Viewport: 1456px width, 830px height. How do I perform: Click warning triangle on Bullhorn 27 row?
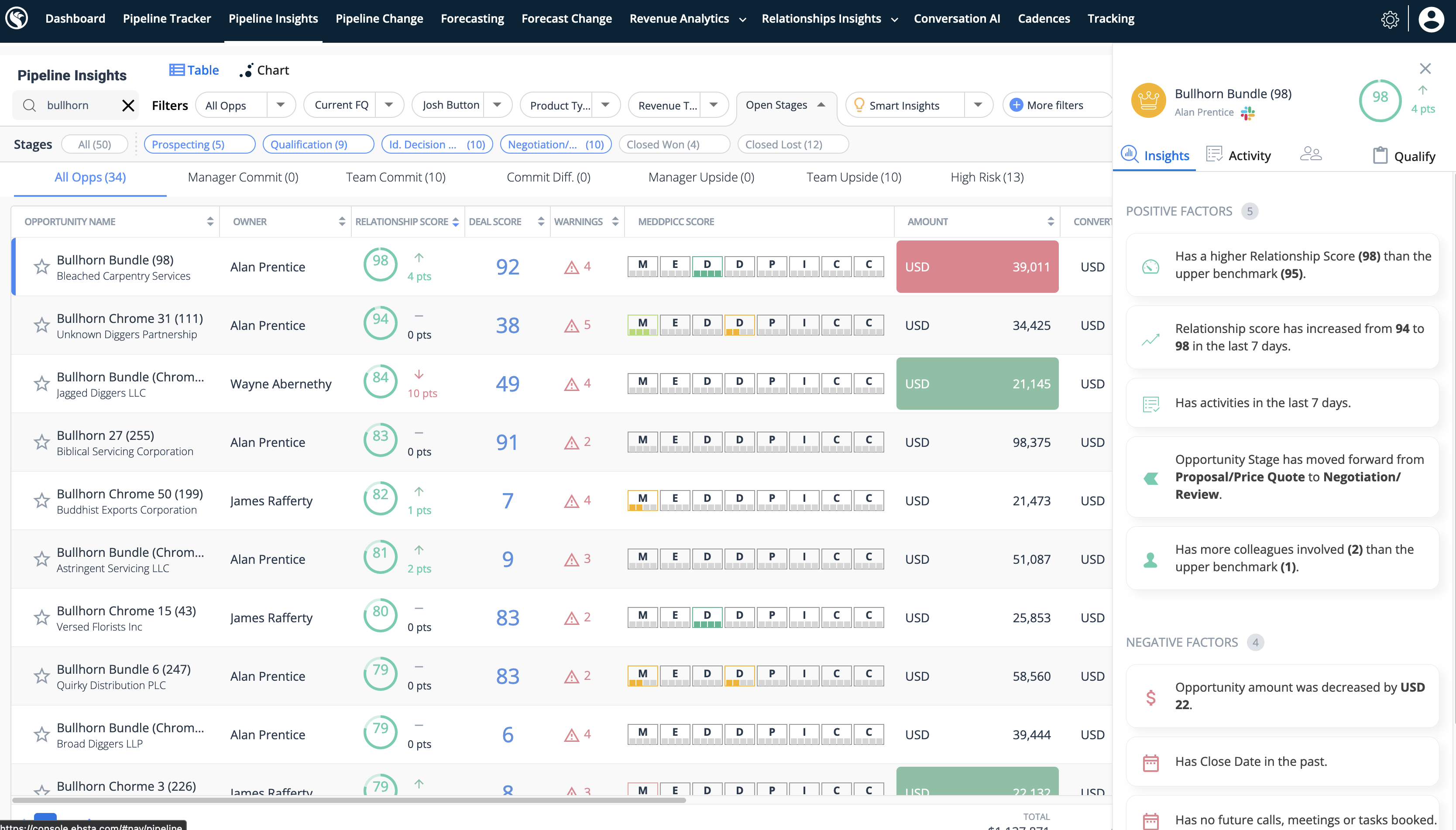[571, 442]
